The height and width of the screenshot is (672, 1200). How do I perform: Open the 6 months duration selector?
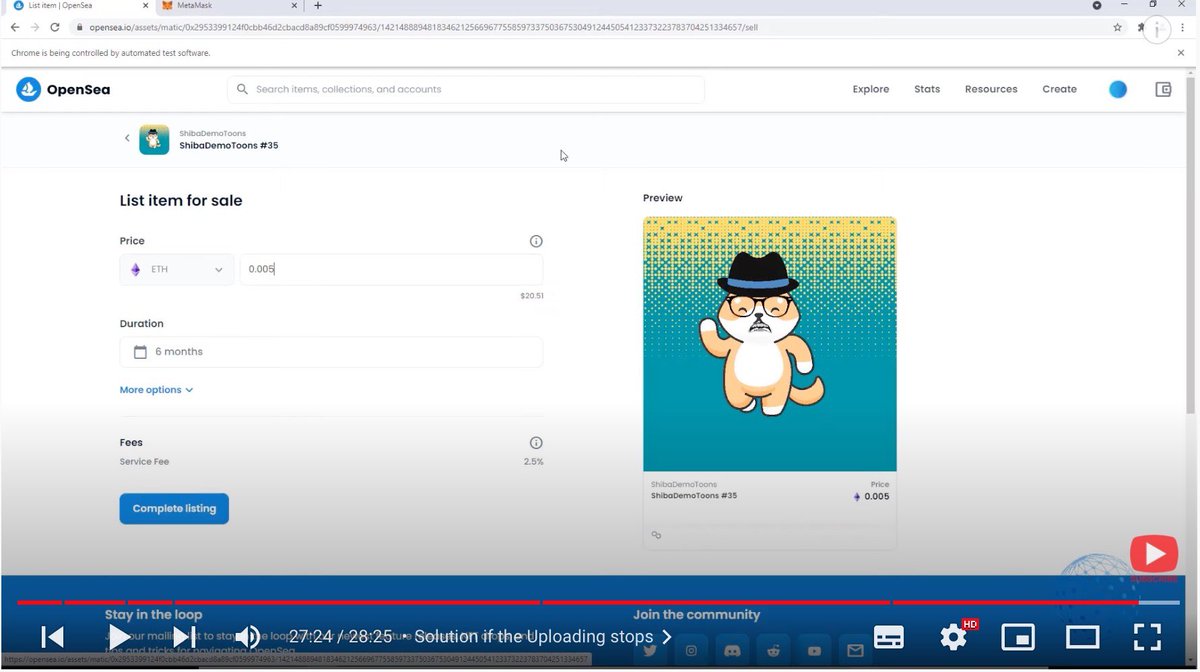pos(330,351)
